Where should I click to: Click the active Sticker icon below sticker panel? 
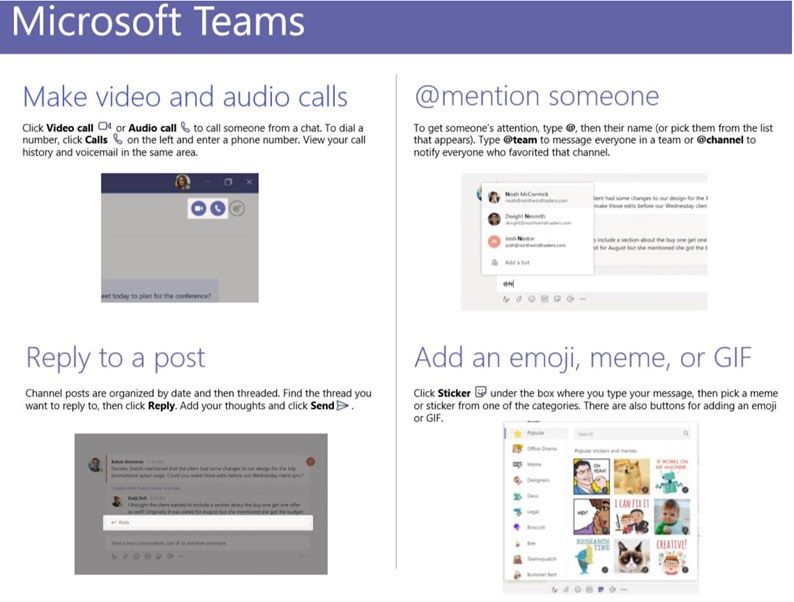601,589
